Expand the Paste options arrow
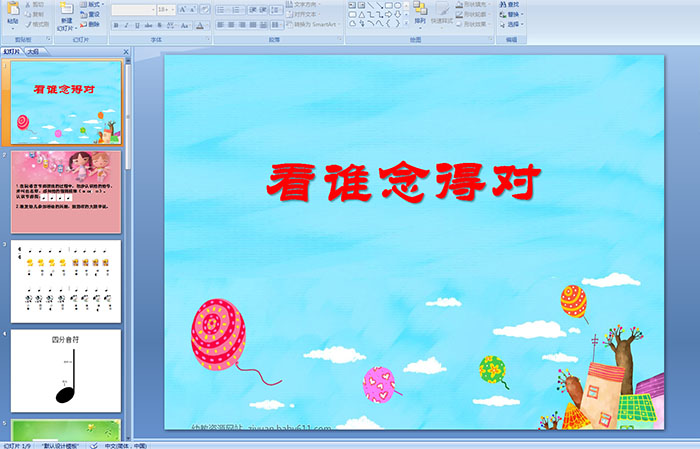The image size is (700, 449). [13, 29]
